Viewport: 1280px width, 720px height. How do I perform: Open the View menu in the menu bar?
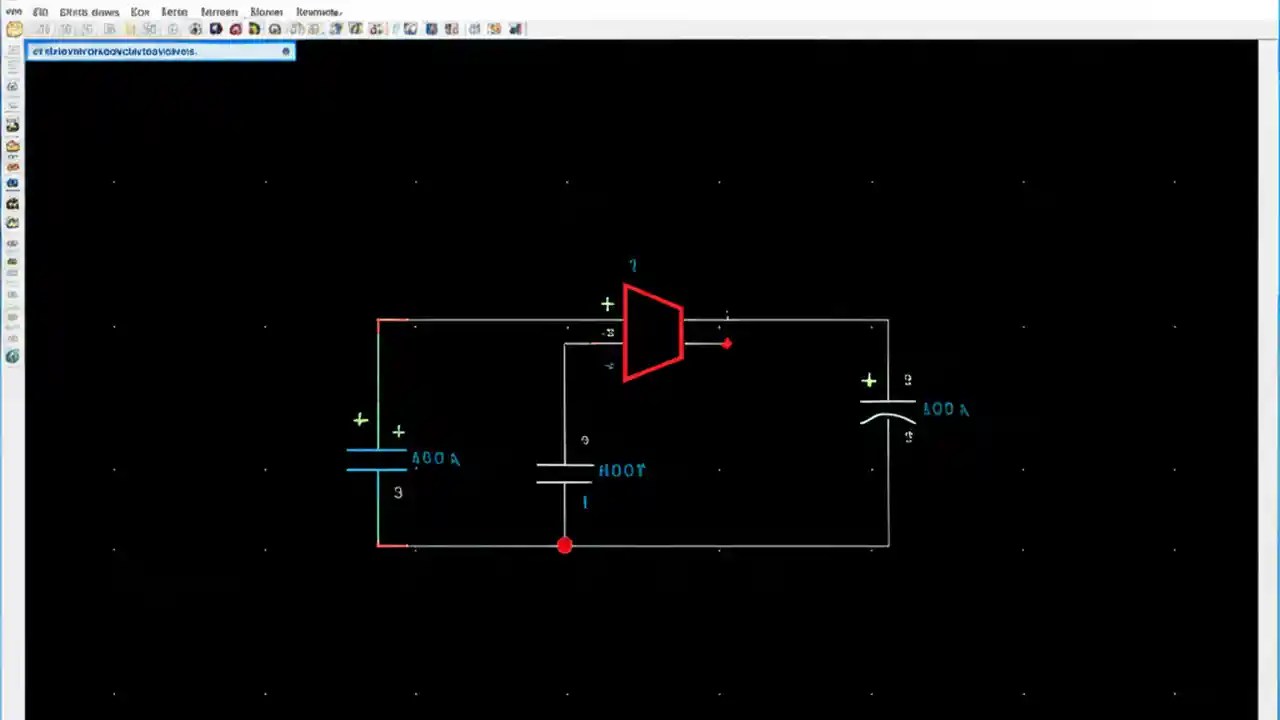(x=139, y=11)
